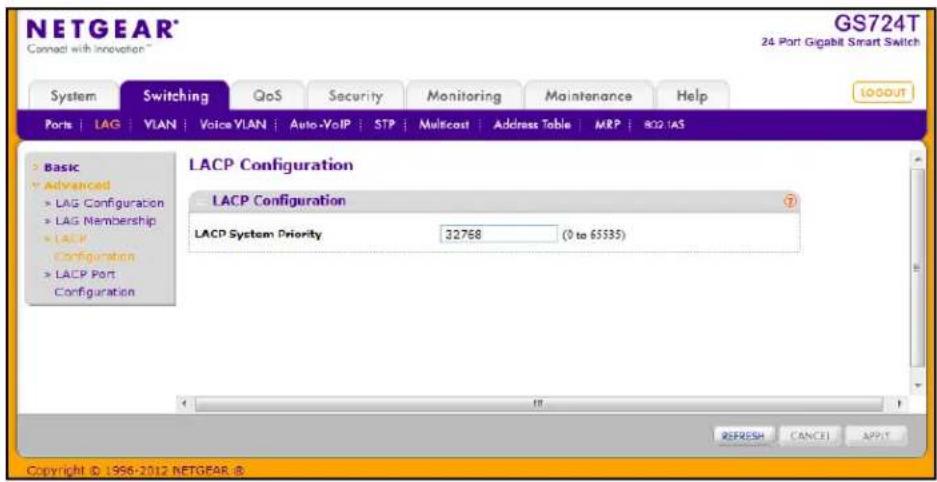Click the vertical scrollbar up arrow
This screenshot has width=937, height=482.
coord(918,161)
